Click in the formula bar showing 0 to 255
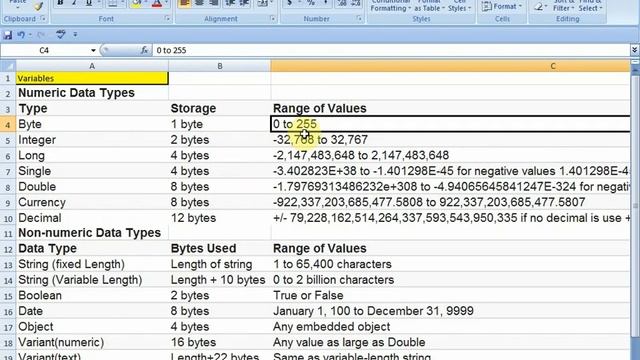This screenshot has height=360, width=640. pyautogui.click(x=391, y=50)
